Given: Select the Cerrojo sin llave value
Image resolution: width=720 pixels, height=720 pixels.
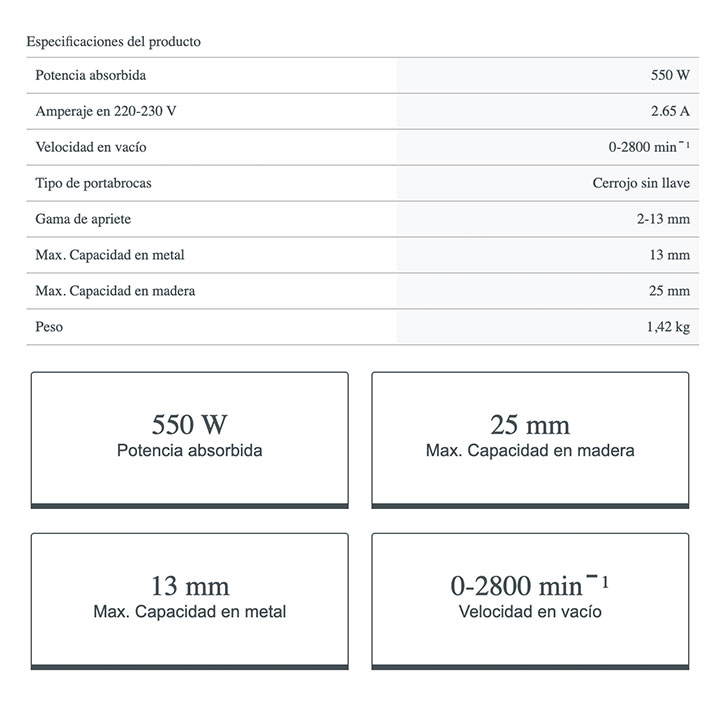Looking at the screenshot, I should [x=641, y=183].
